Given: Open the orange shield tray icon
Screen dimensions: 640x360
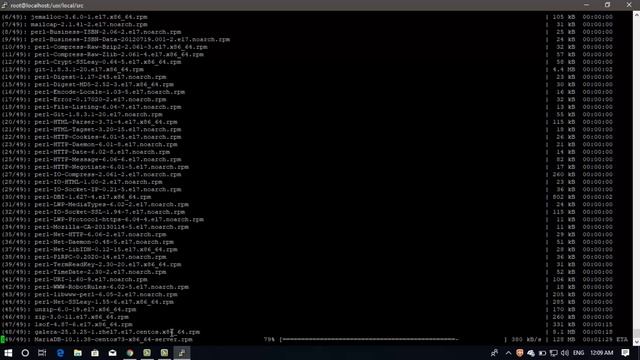Looking at the screenshot, I should tap(520, 353).
